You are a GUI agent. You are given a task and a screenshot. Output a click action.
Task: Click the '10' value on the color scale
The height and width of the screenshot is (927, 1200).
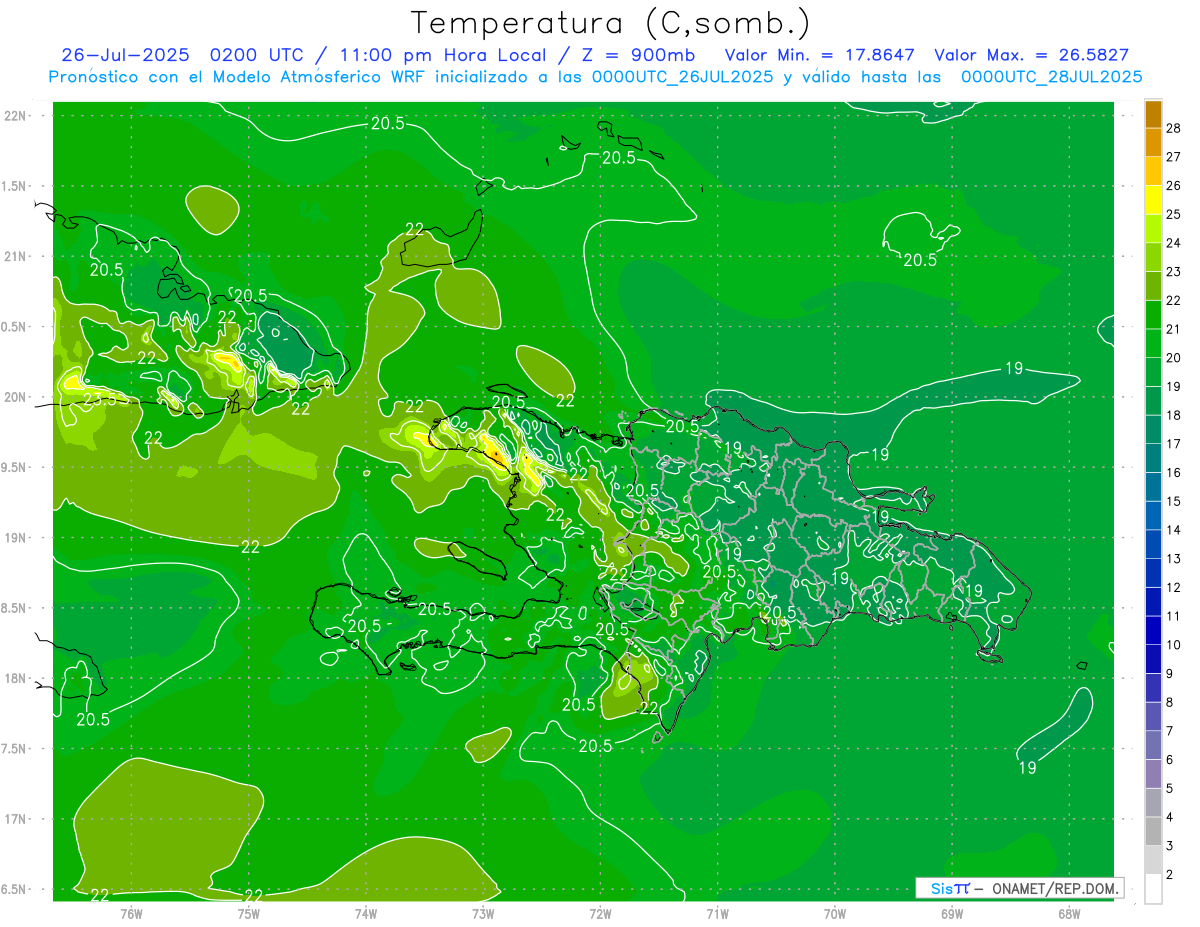coord(1174,645)
